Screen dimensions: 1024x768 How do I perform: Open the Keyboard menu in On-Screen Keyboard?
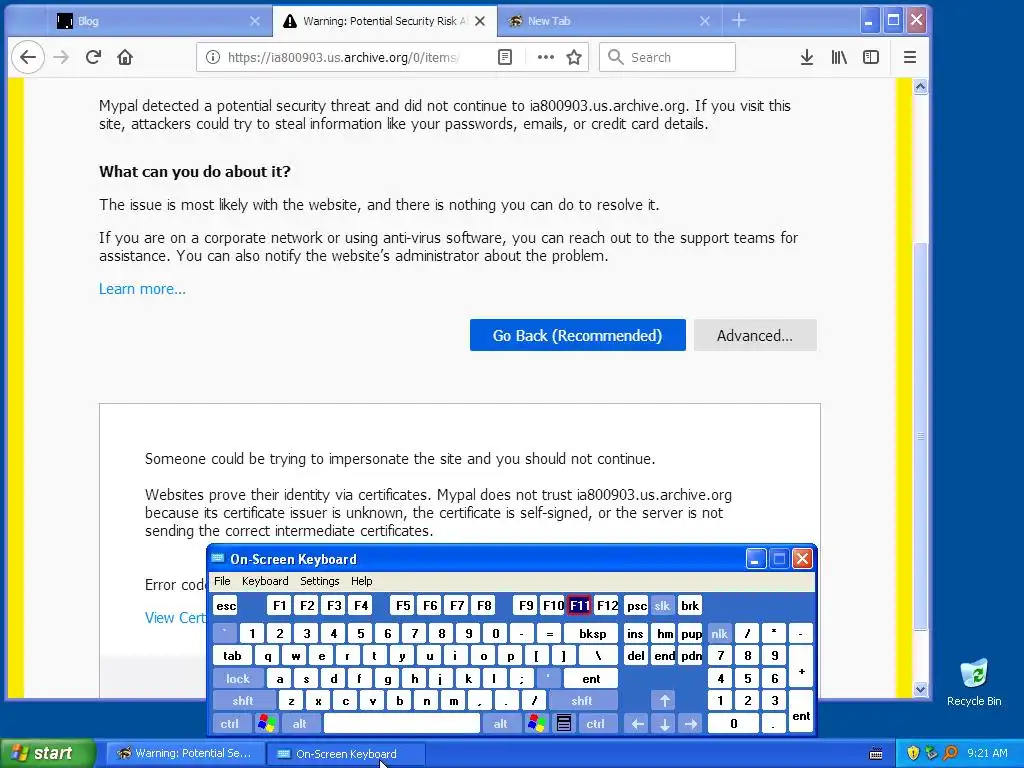pos(264,581)
